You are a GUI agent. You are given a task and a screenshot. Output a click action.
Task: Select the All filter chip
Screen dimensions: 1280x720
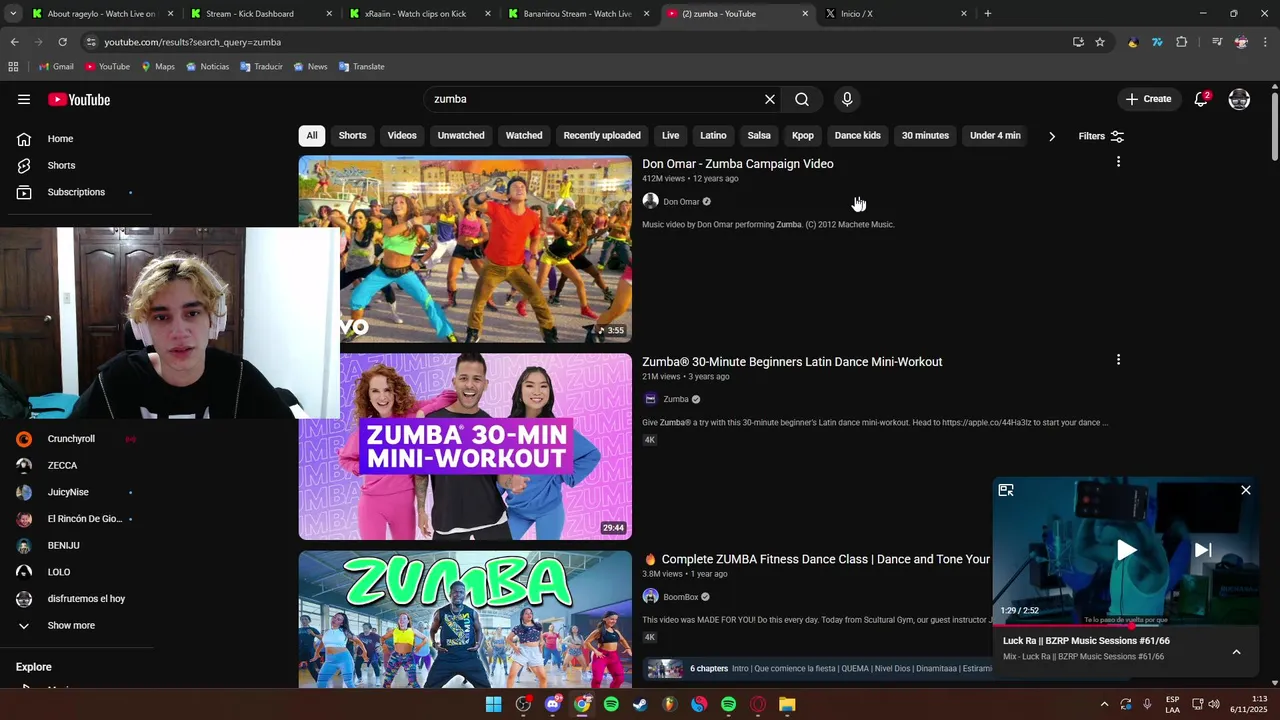pos(312,136)
